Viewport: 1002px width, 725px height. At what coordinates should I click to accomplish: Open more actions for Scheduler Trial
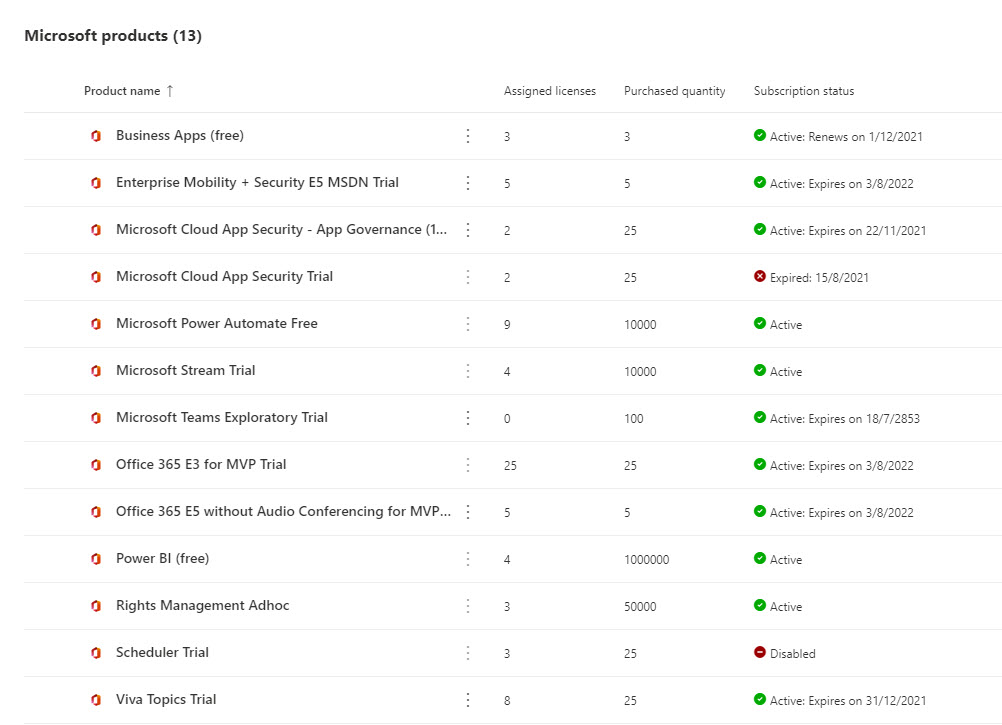[x=468, y=653]
